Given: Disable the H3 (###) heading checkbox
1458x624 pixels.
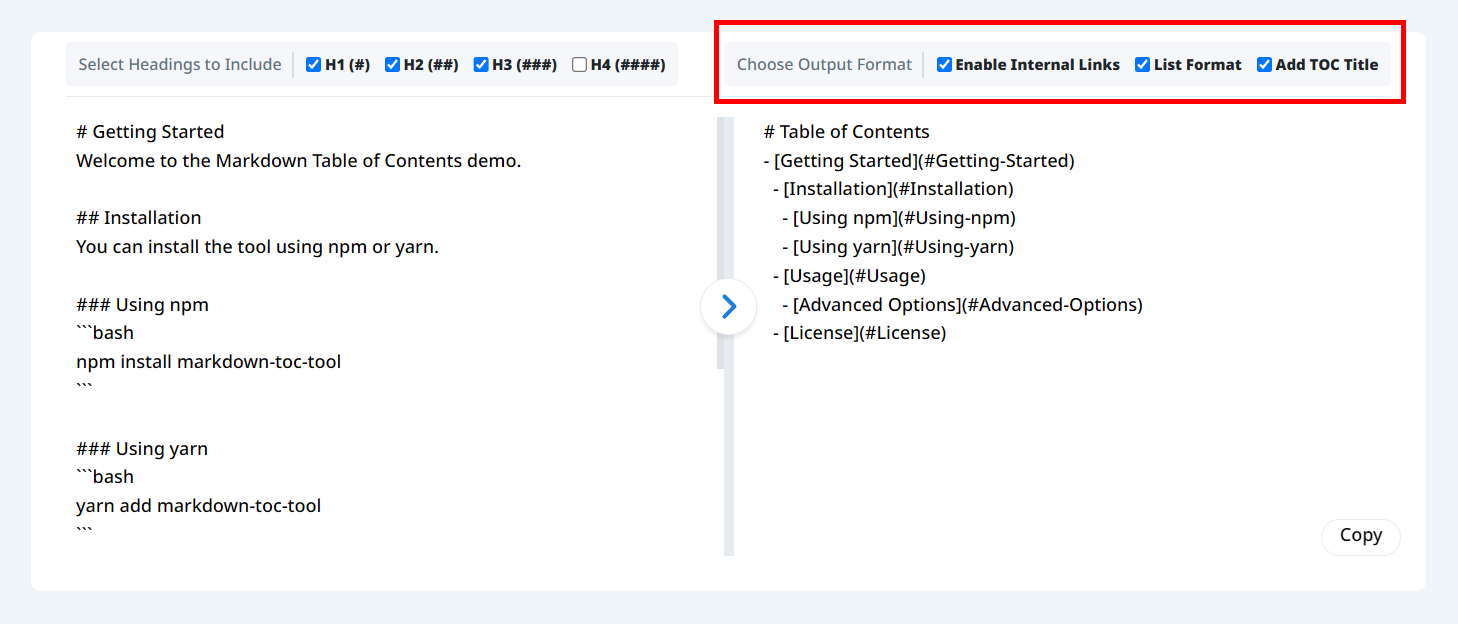Looking at the screenshot, I should (481, 65).
